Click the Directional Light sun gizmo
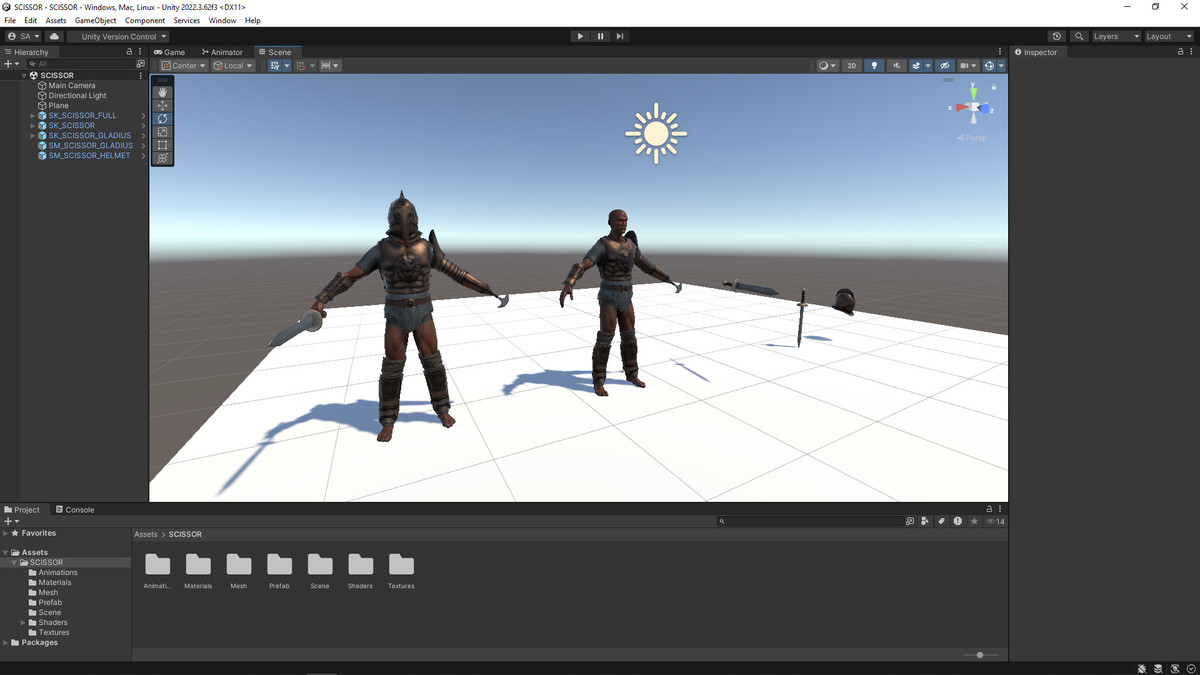This screenshot has width=1200, height=675. [x=656, y=133]
